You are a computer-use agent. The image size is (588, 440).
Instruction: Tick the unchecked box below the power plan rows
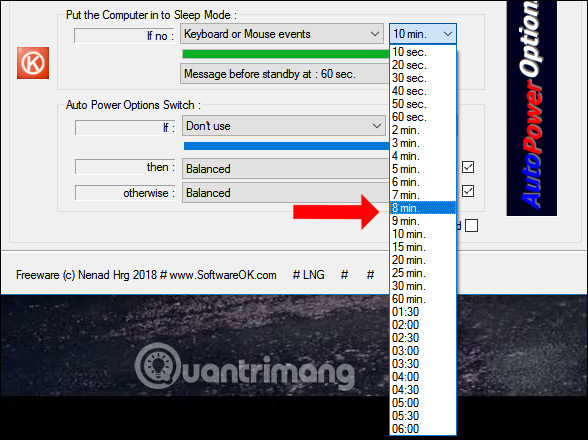point(471,226)
